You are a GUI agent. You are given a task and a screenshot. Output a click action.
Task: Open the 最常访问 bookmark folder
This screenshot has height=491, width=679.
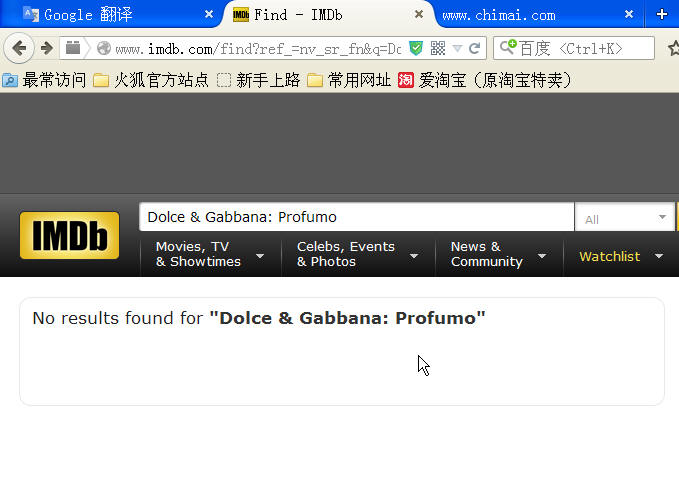44,80
